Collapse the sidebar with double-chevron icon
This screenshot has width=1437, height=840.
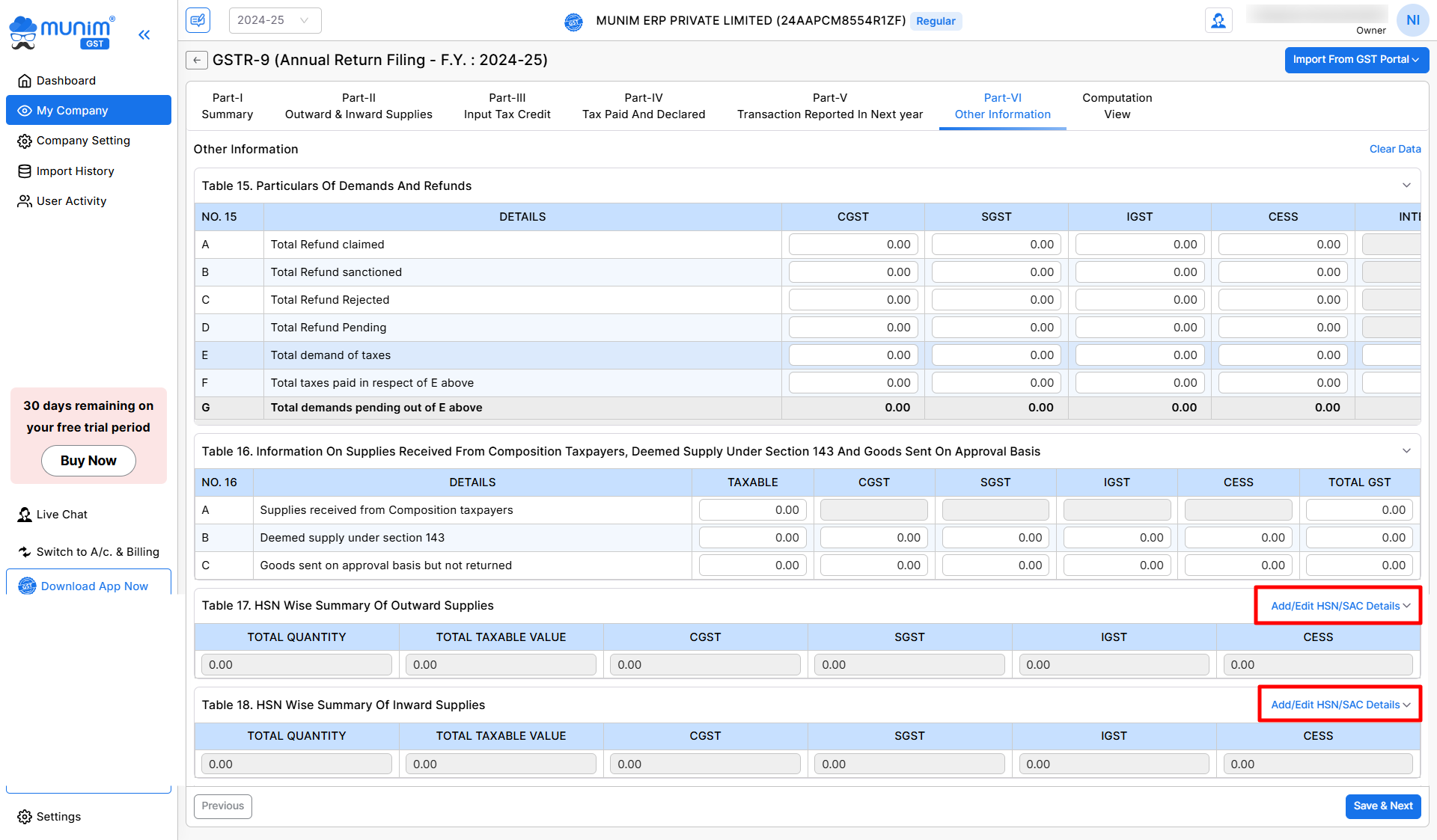tap(144, 34)
